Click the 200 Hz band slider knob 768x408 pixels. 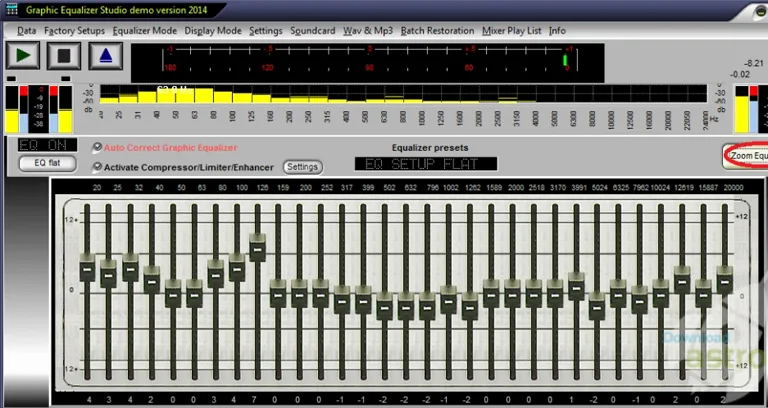(x=299, y=294)
